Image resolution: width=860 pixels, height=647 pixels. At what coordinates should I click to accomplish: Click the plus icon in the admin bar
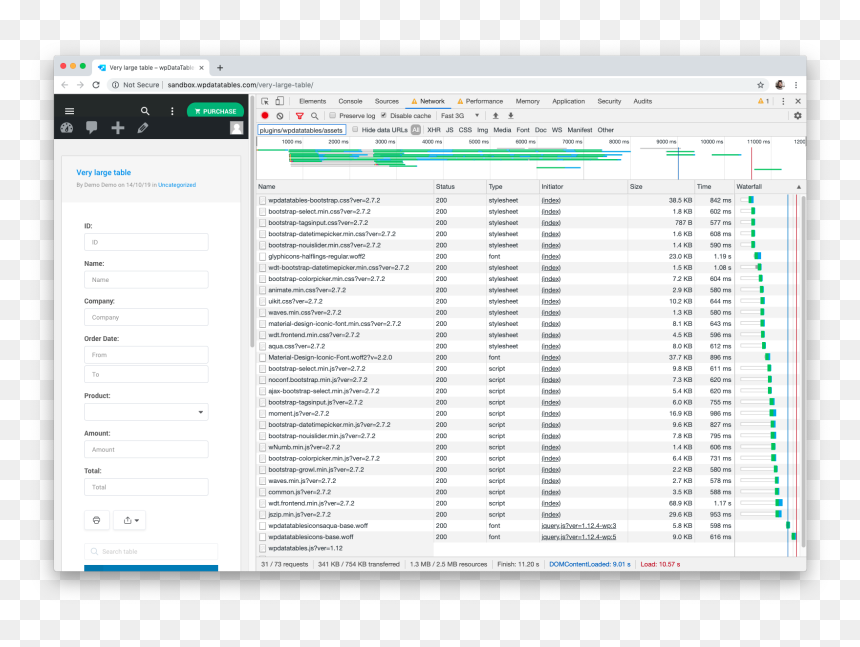pos(117,128)
